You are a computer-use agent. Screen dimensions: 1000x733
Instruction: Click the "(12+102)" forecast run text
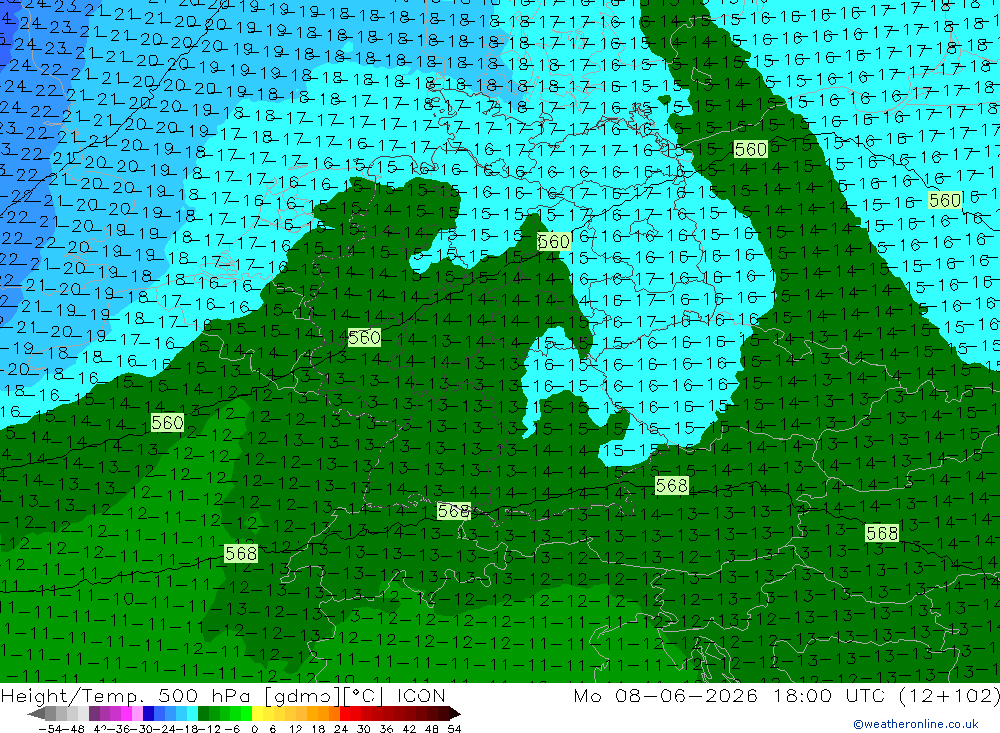950,695
